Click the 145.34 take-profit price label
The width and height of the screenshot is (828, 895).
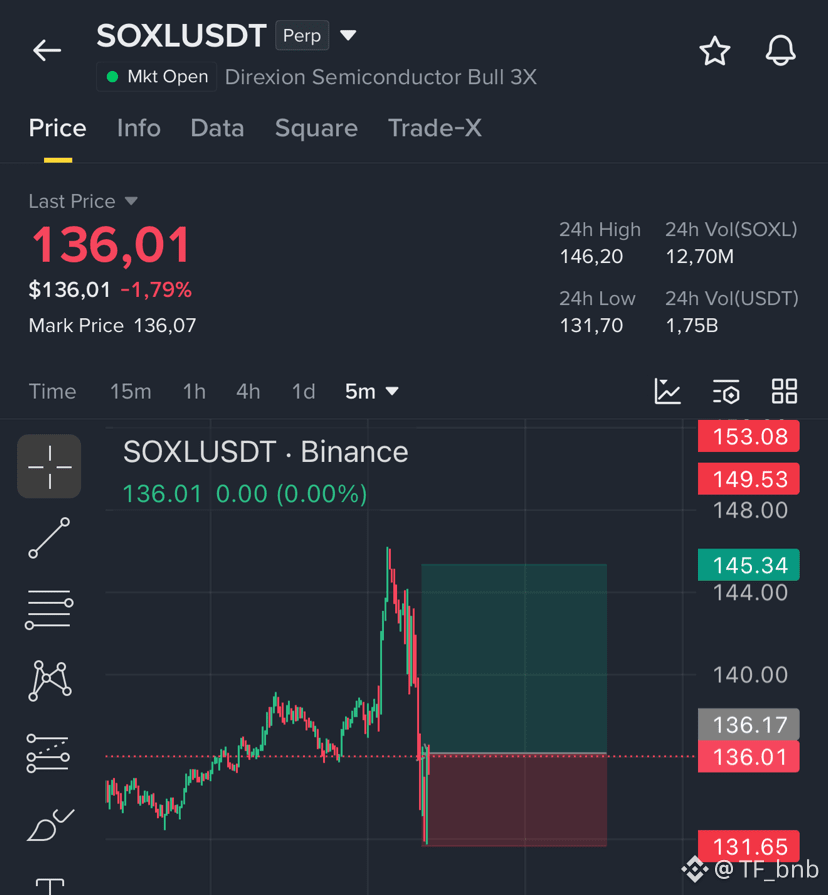(749, 565)
